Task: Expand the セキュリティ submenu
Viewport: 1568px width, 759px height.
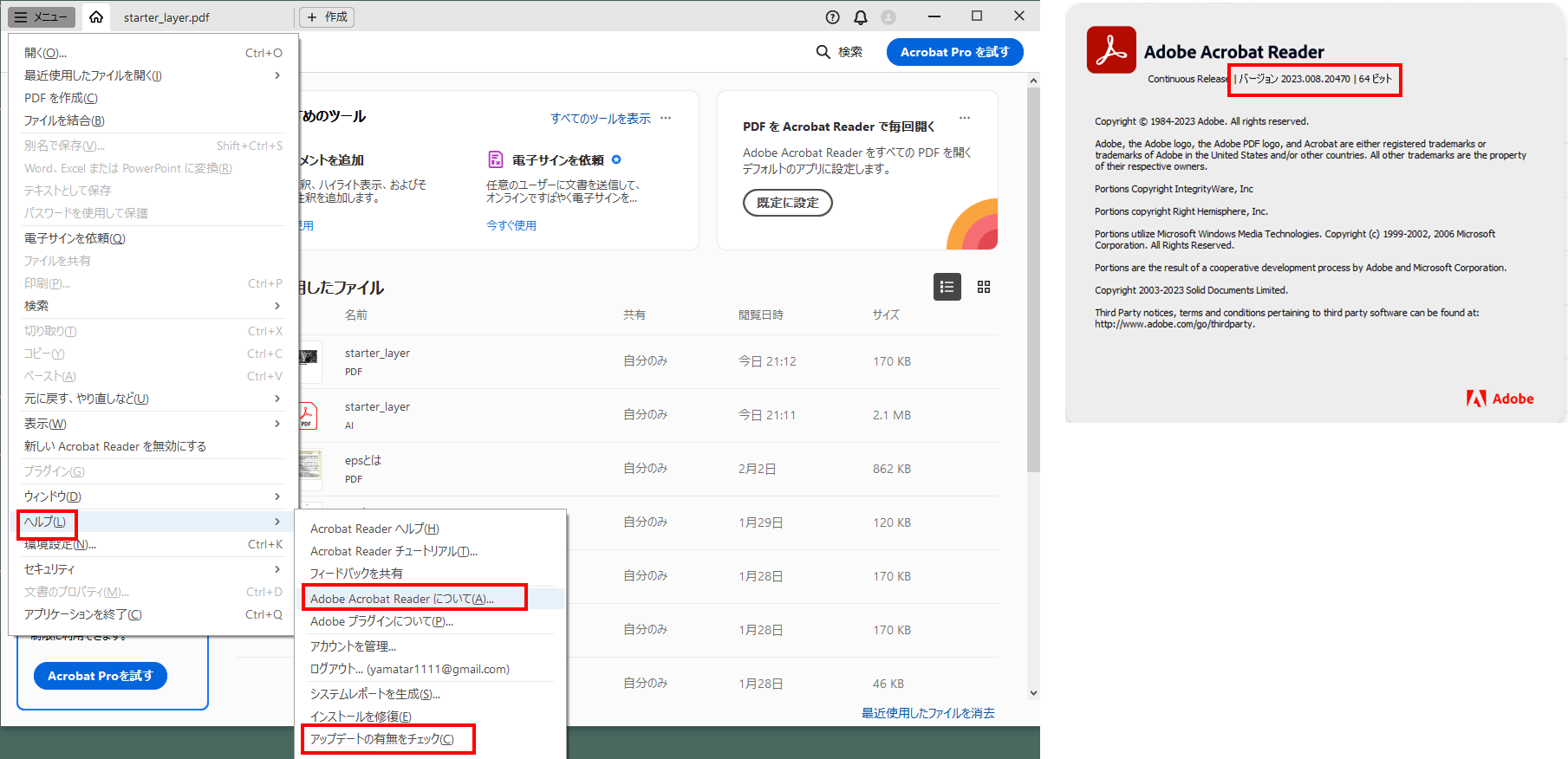Action: pos(153,569)
